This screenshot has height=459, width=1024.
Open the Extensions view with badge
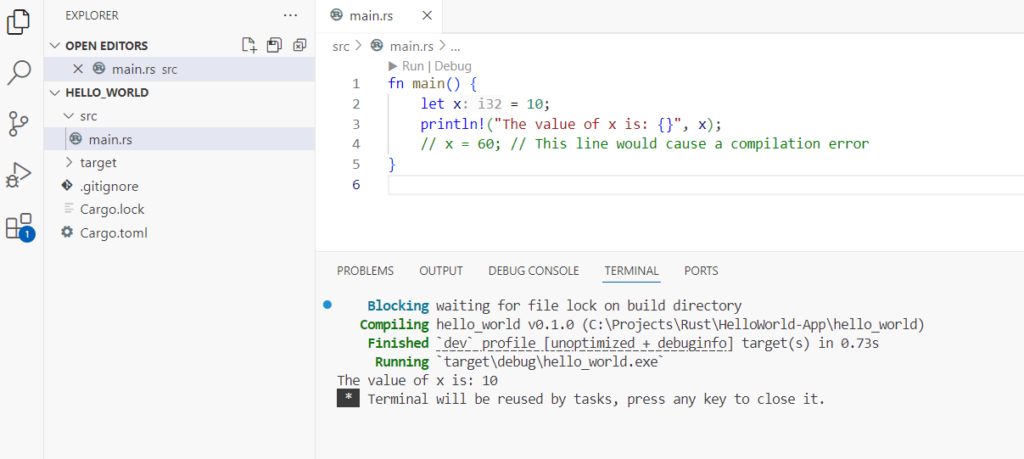[x=20, y=227]
